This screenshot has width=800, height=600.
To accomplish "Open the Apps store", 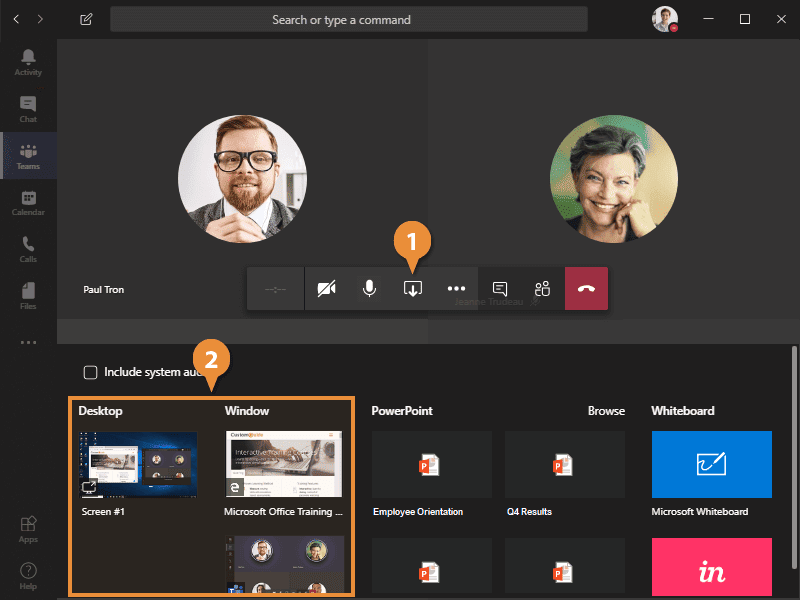I will tap(28, 530).
